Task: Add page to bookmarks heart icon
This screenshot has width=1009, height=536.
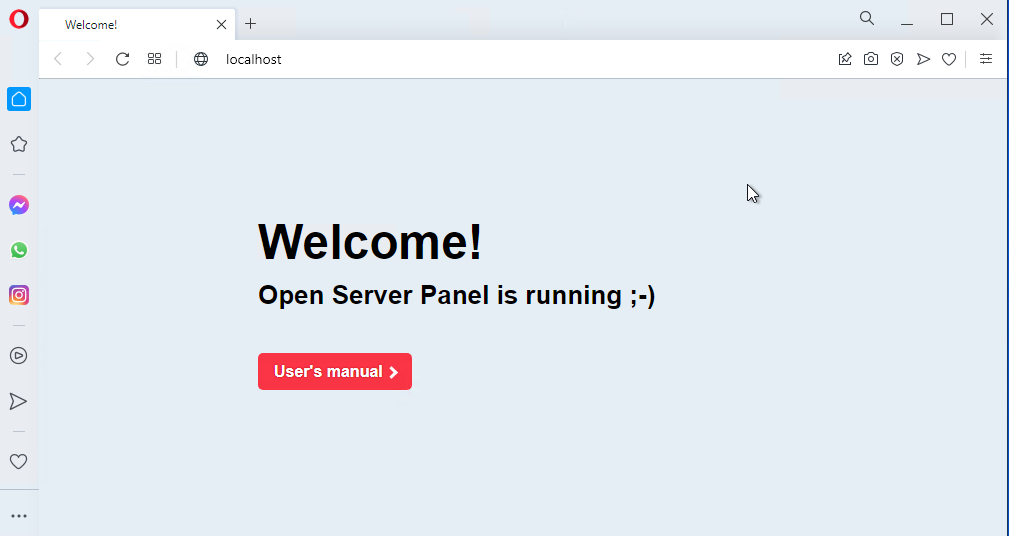Action: tap(949, 59)
